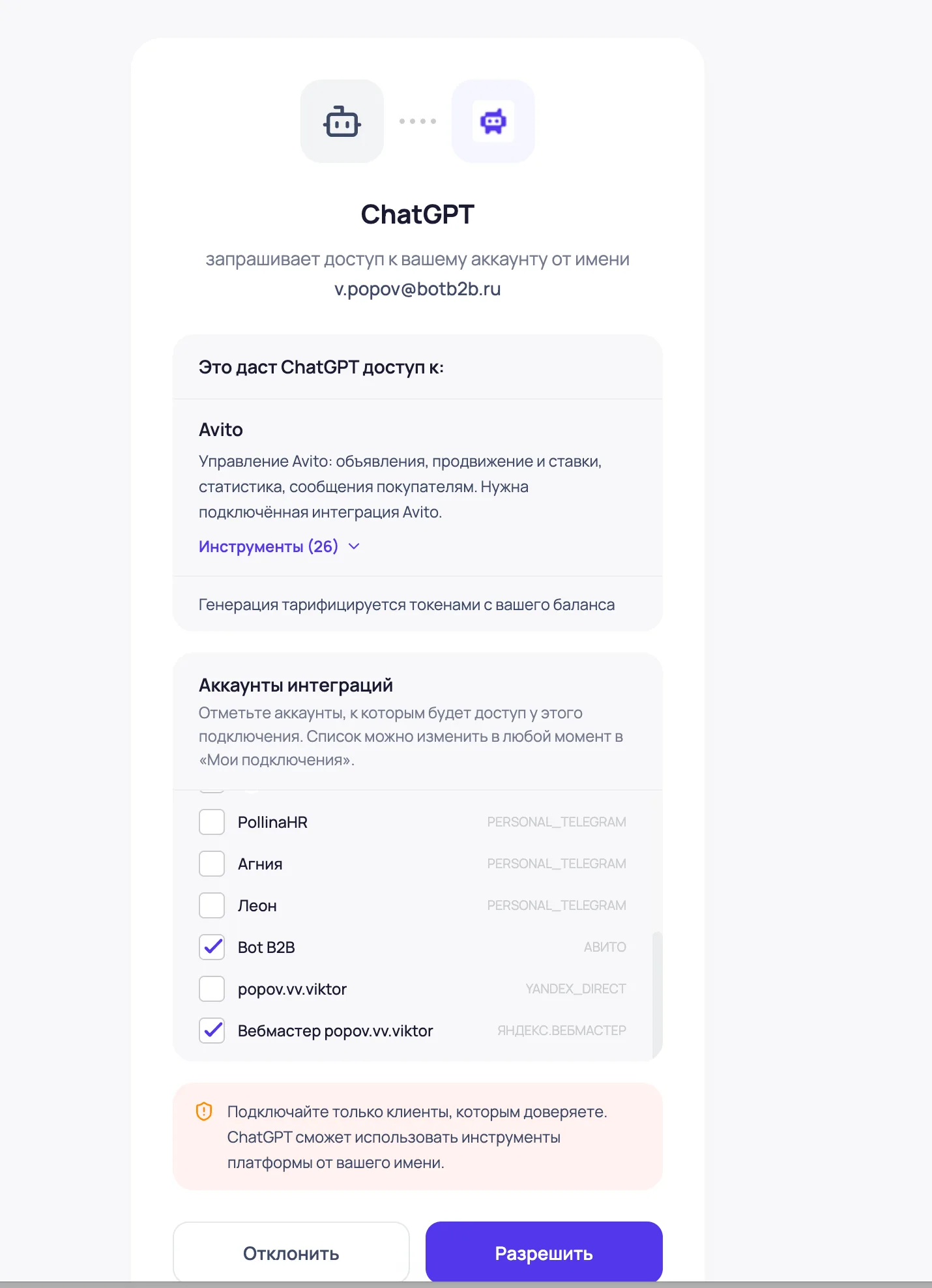Image resolution: width=932 pixels, height=1288 pixels.
Task: Click the Avito section heading
Action: point(221,430)
